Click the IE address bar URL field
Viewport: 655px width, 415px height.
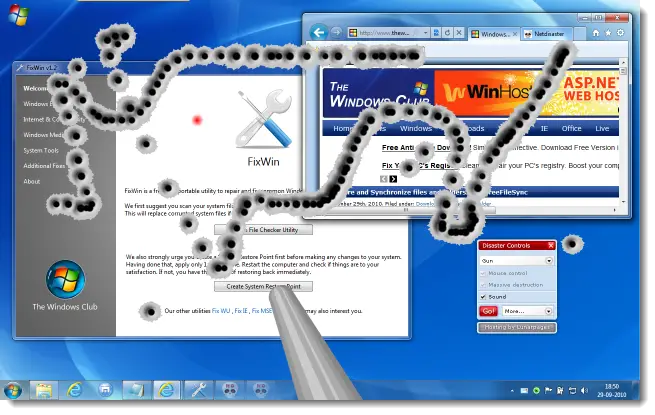coord(388,33)
